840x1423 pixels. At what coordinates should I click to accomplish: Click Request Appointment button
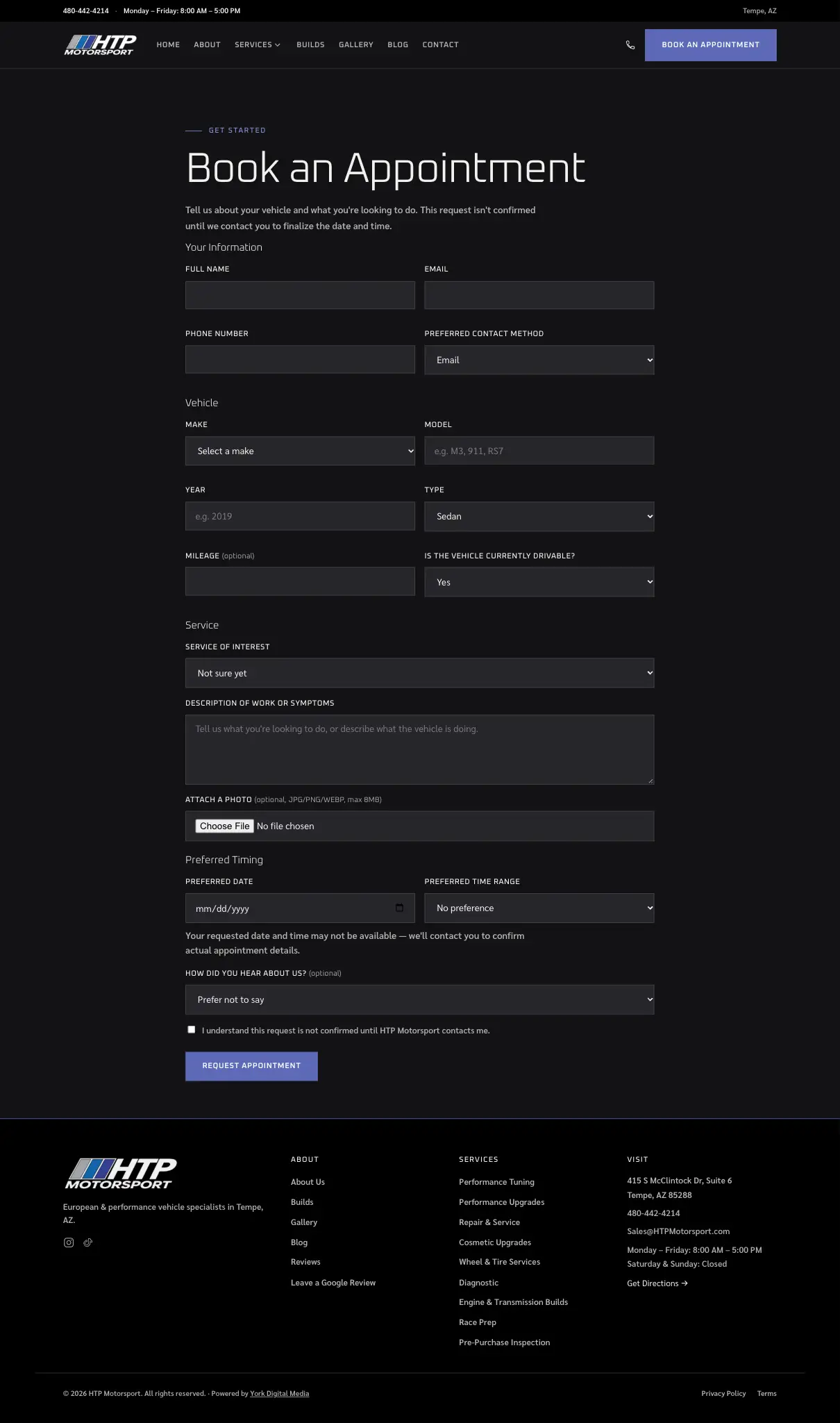point(251,1066)
